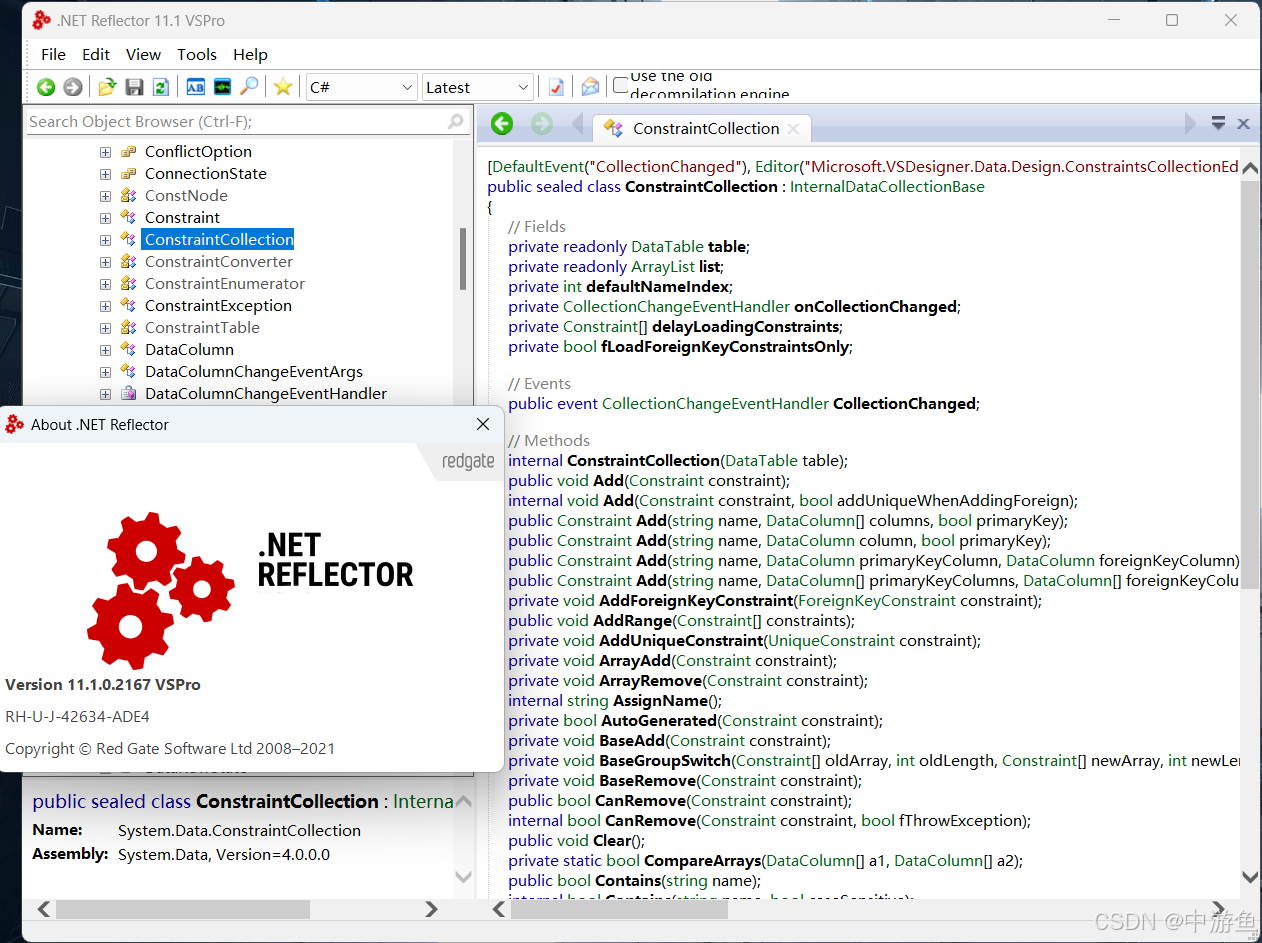Click the bottom-left pane horizontal scrollbar thumb
Screen dimensions: 1262x943
(183, 909)
